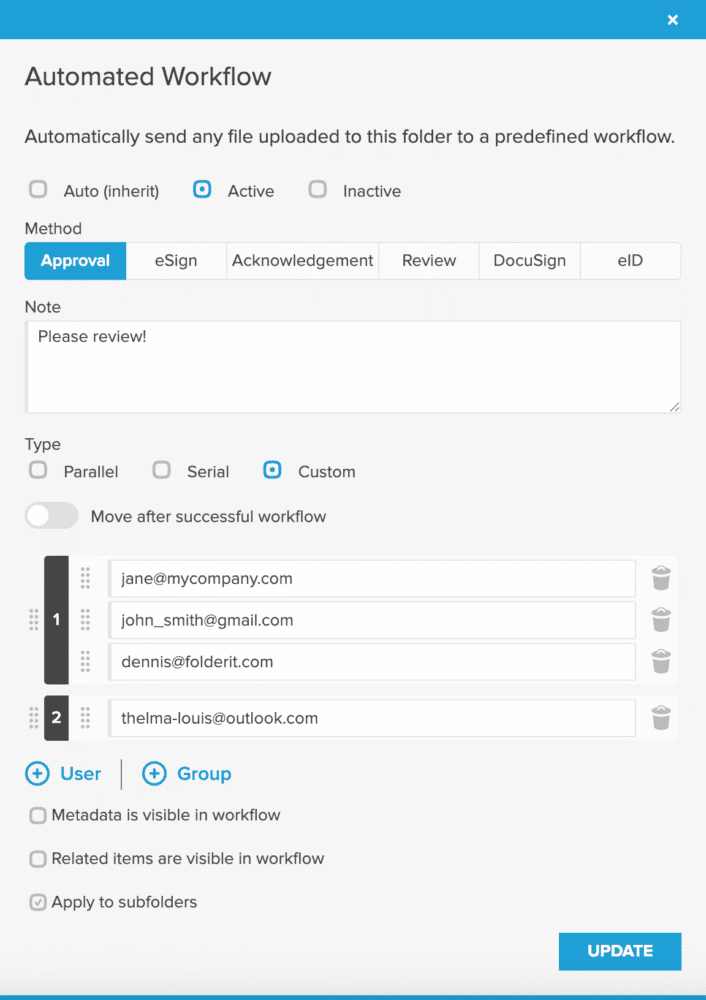Switch to the eID method
Viewport: 706px width, 1000px height.
pyautogui.click(x=630, y=261)
